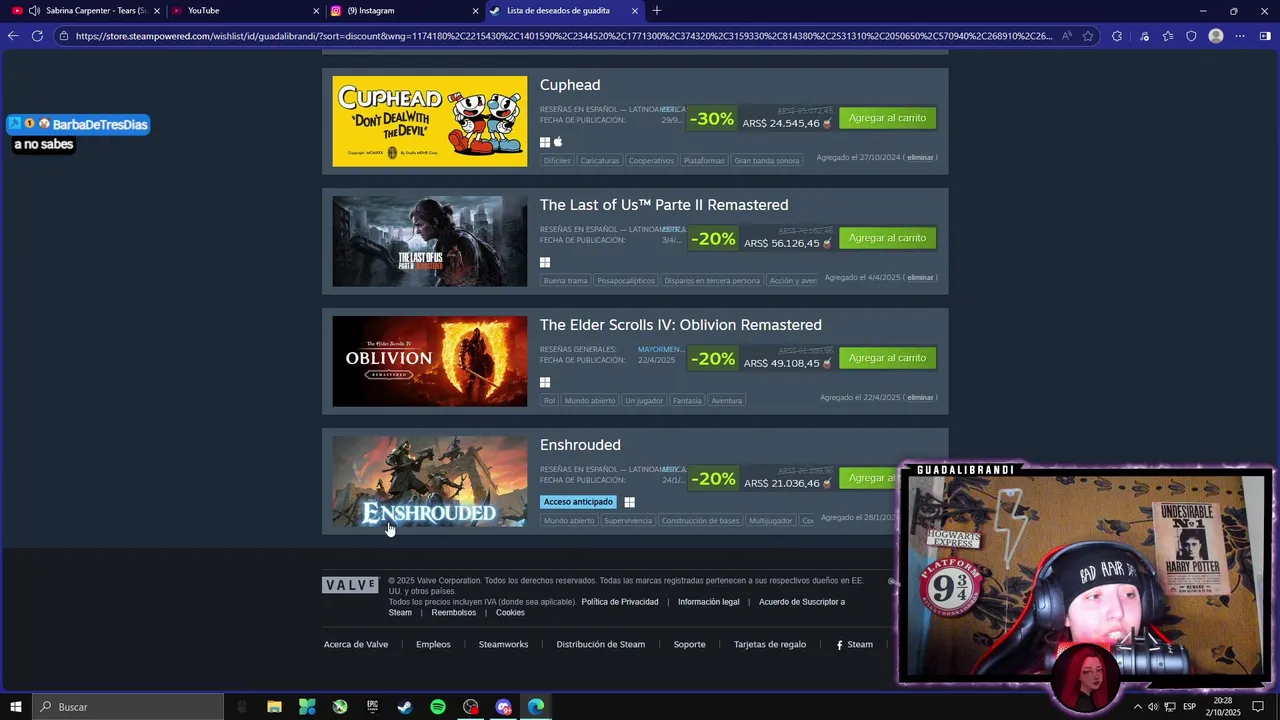Viewport: 1280px width, 720px height.
Task: Open File Explorer from the taskbar
Action: [274, 707]
